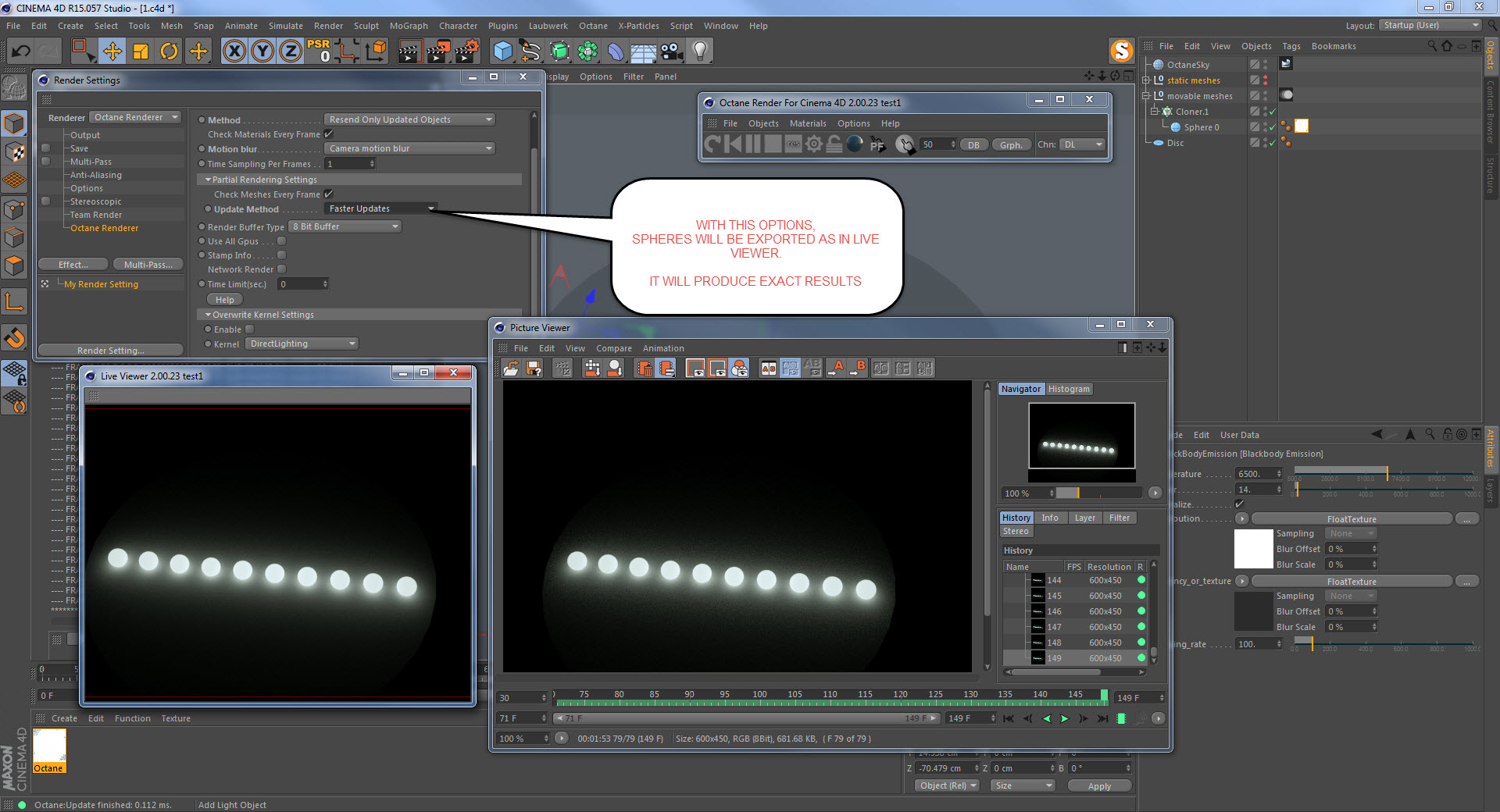This screenshot has height=812, width=1500.
Task: Click the Edit Render Settings clapperboard icon
Action: [x=466, y=52]
